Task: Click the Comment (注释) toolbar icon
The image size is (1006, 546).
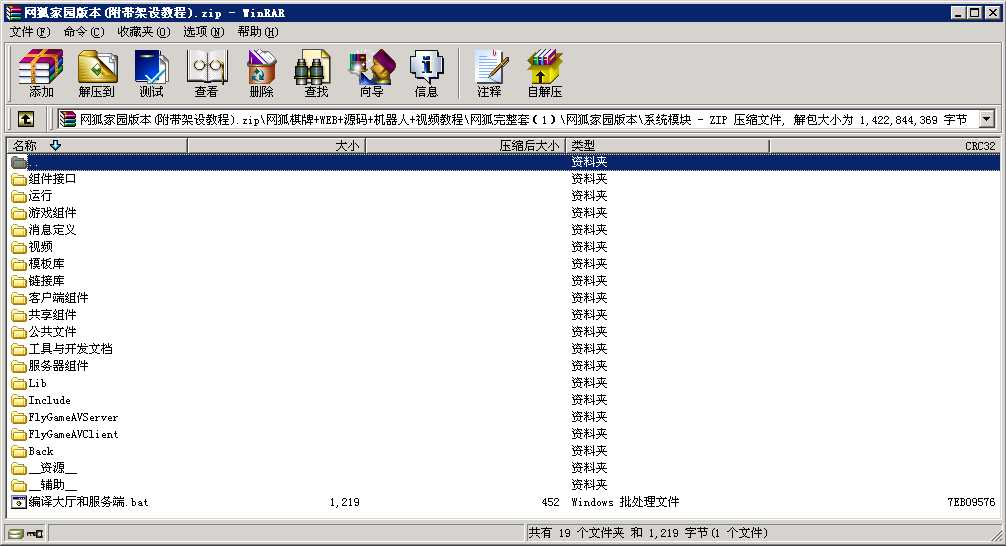Action: click(x=490, y=73)
